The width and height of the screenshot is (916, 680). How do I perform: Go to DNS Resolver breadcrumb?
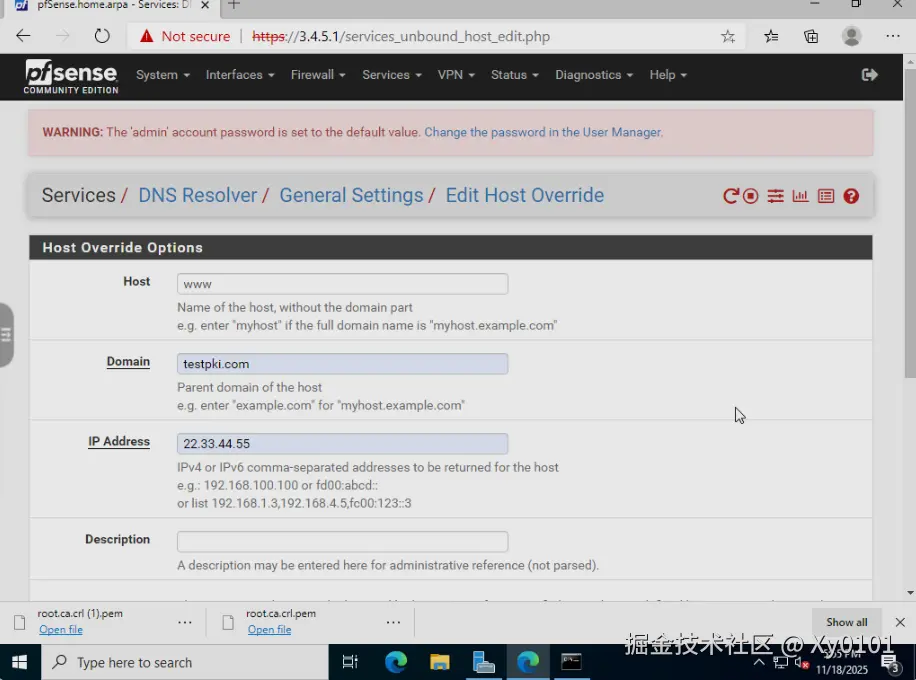coord(197,195)
